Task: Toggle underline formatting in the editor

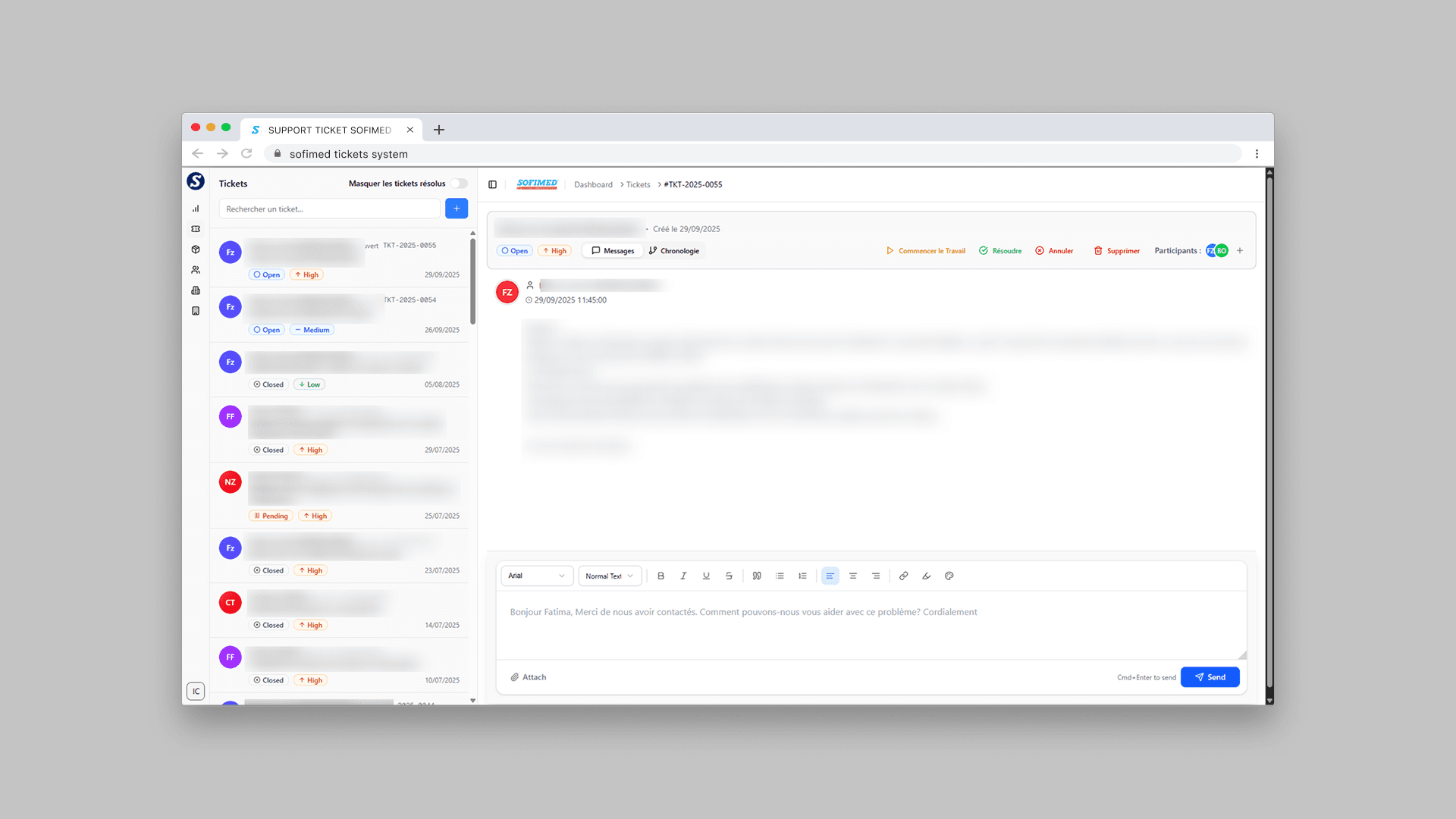Action: pos(706,576)
